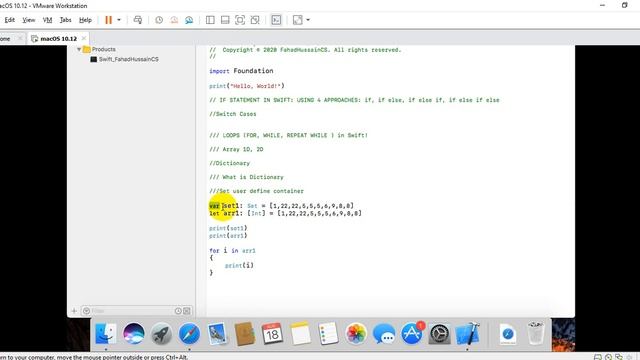Open Xcode from the Dock
Viewport: 640px width, 360px height.
(468, 334)
